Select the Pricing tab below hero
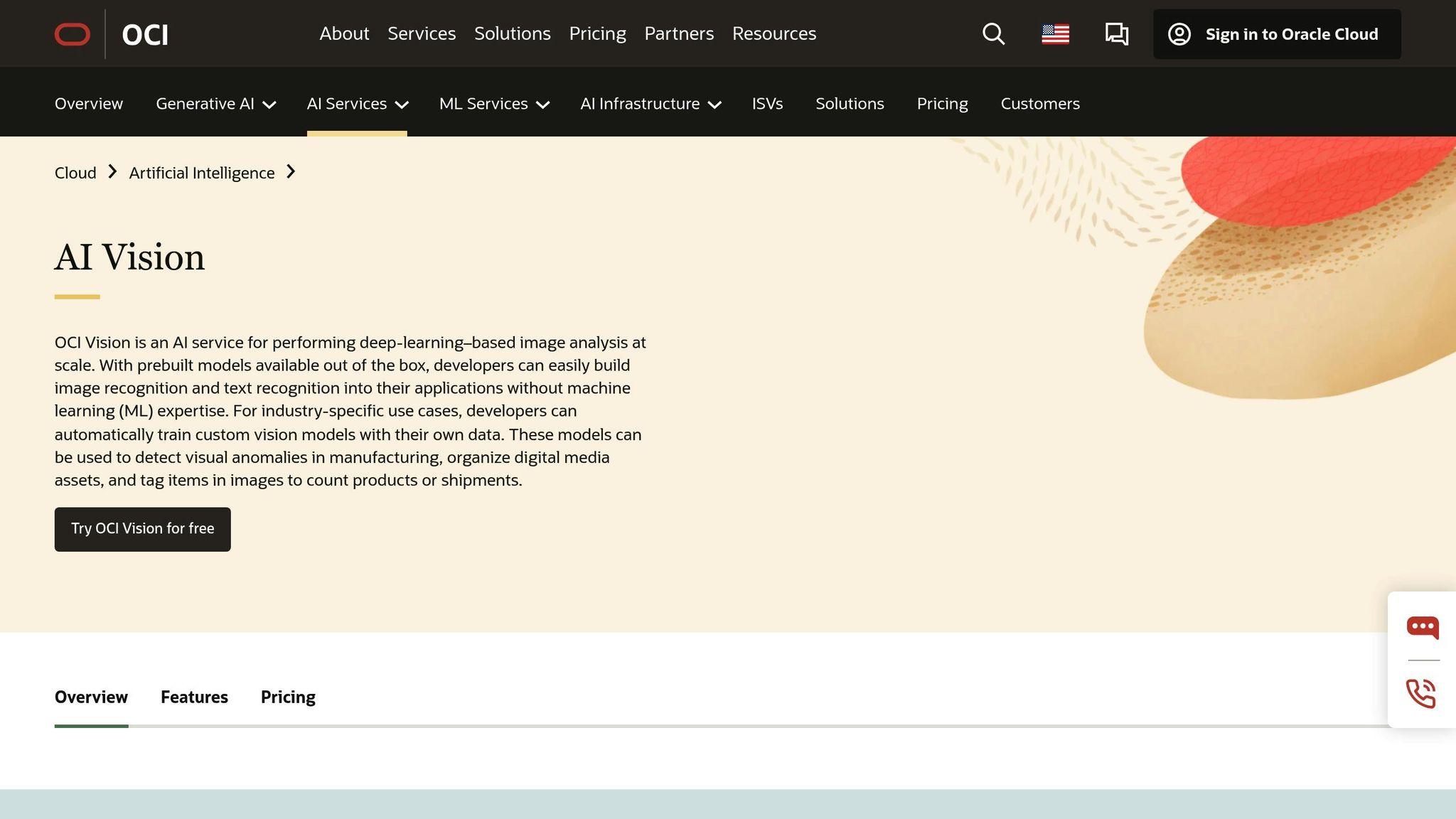The height and width of the screenshot is (819, 1456). pyautogui.click(x=288, y=697)
